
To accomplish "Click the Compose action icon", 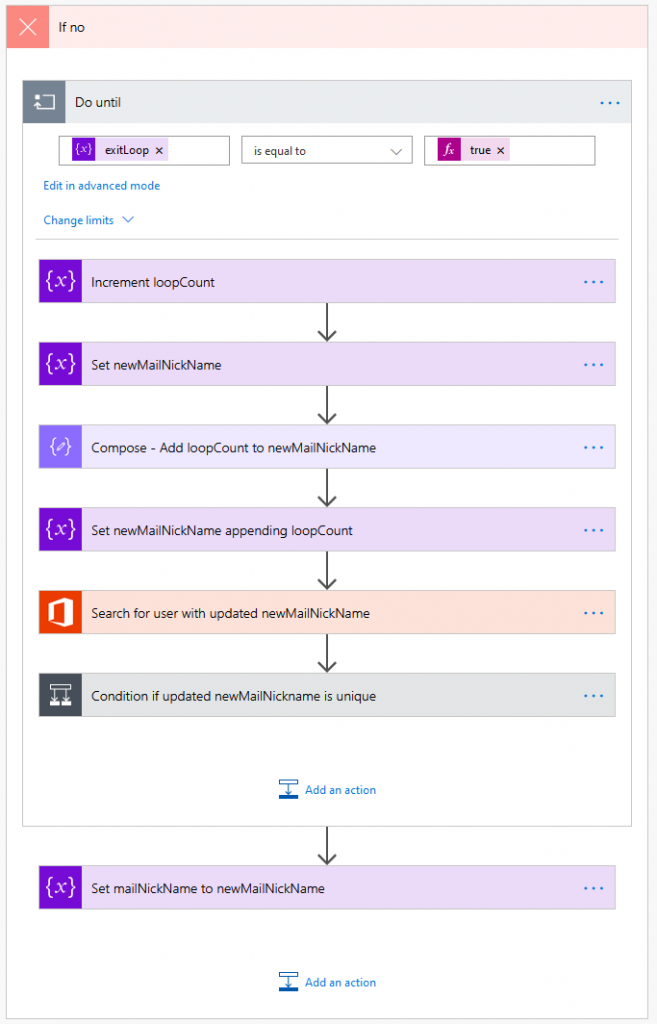I will point(60,447).
